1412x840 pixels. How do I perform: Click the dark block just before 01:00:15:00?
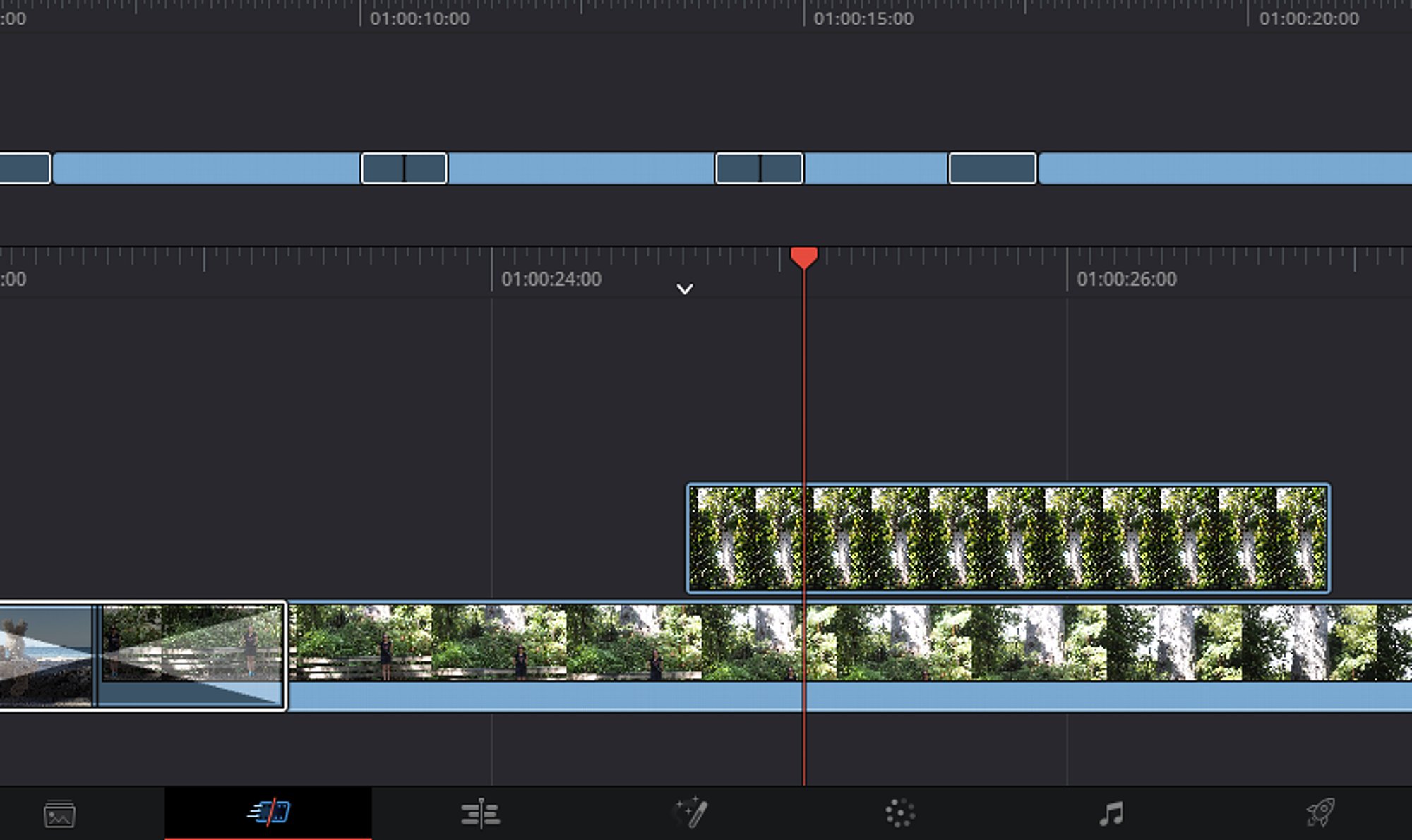(759, 169)
